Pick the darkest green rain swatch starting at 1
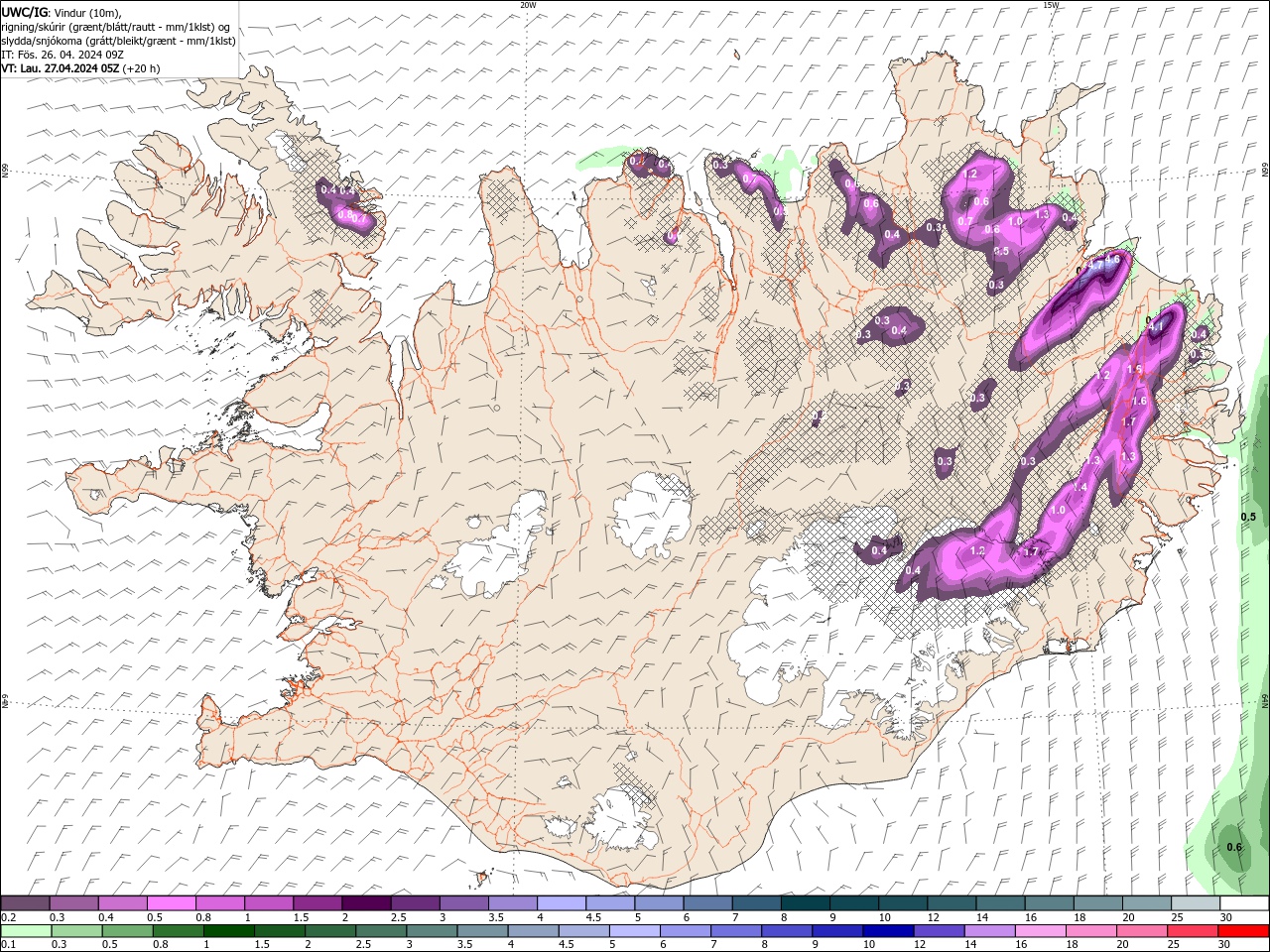The width and height of the screenshot is (1270, 952). coord(228,931)
